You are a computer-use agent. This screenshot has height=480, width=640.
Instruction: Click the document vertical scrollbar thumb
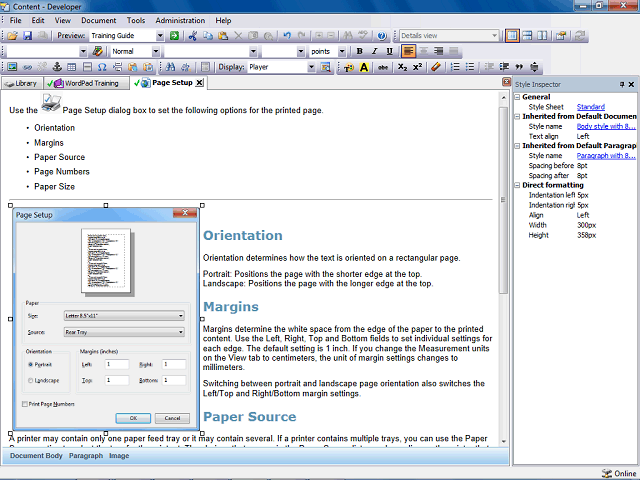(503, 198)
